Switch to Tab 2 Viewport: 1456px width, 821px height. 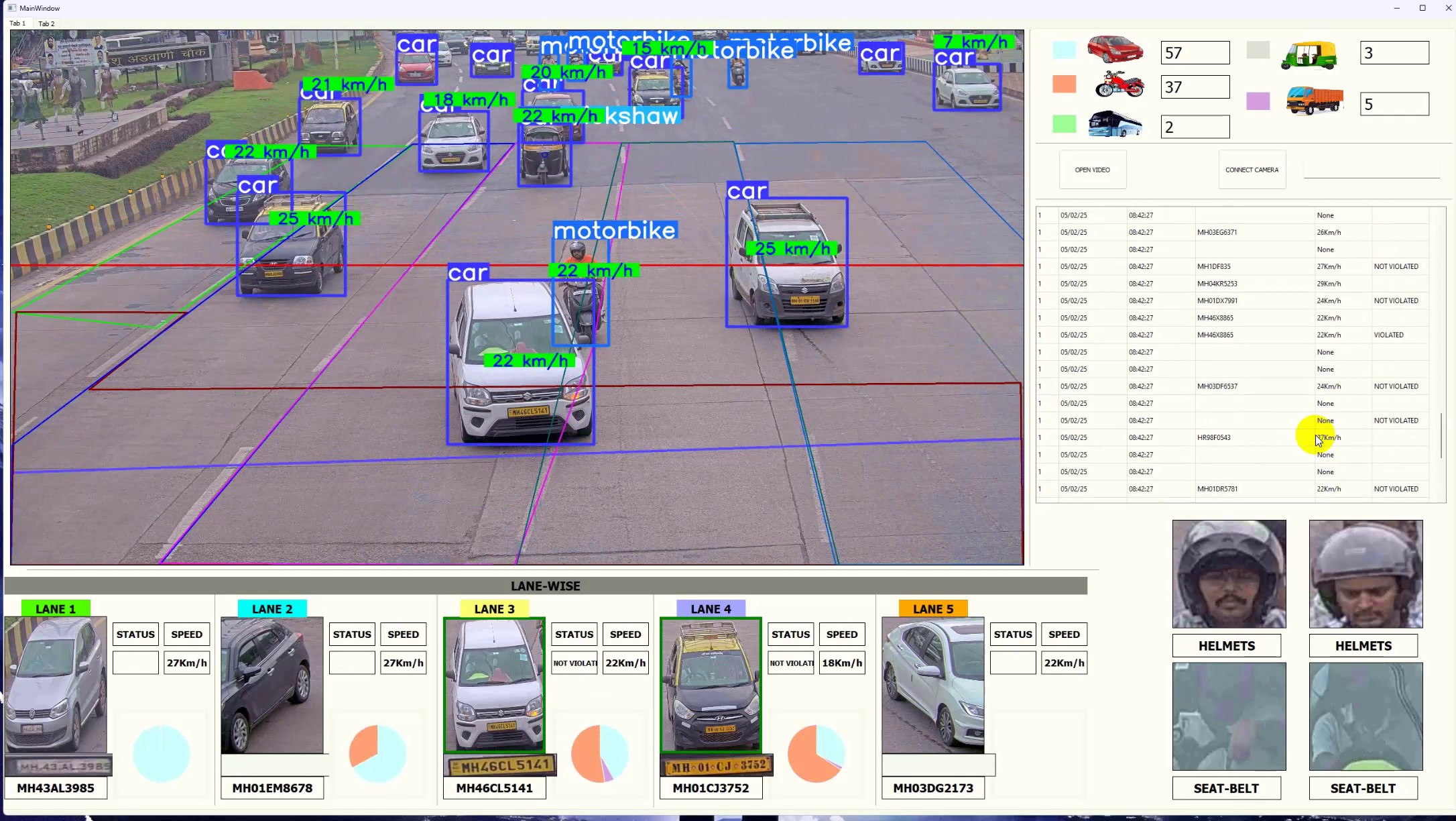(47, 23)
